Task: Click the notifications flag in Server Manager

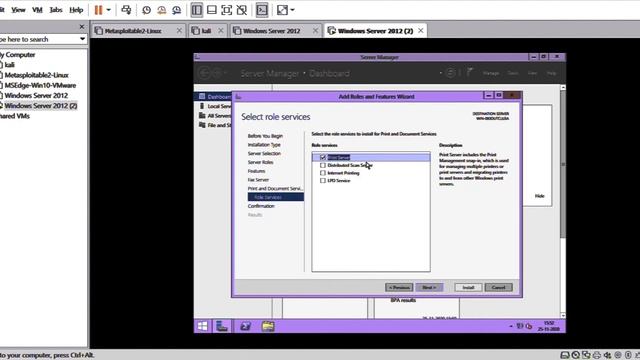Action: click(x=470, y=73)
